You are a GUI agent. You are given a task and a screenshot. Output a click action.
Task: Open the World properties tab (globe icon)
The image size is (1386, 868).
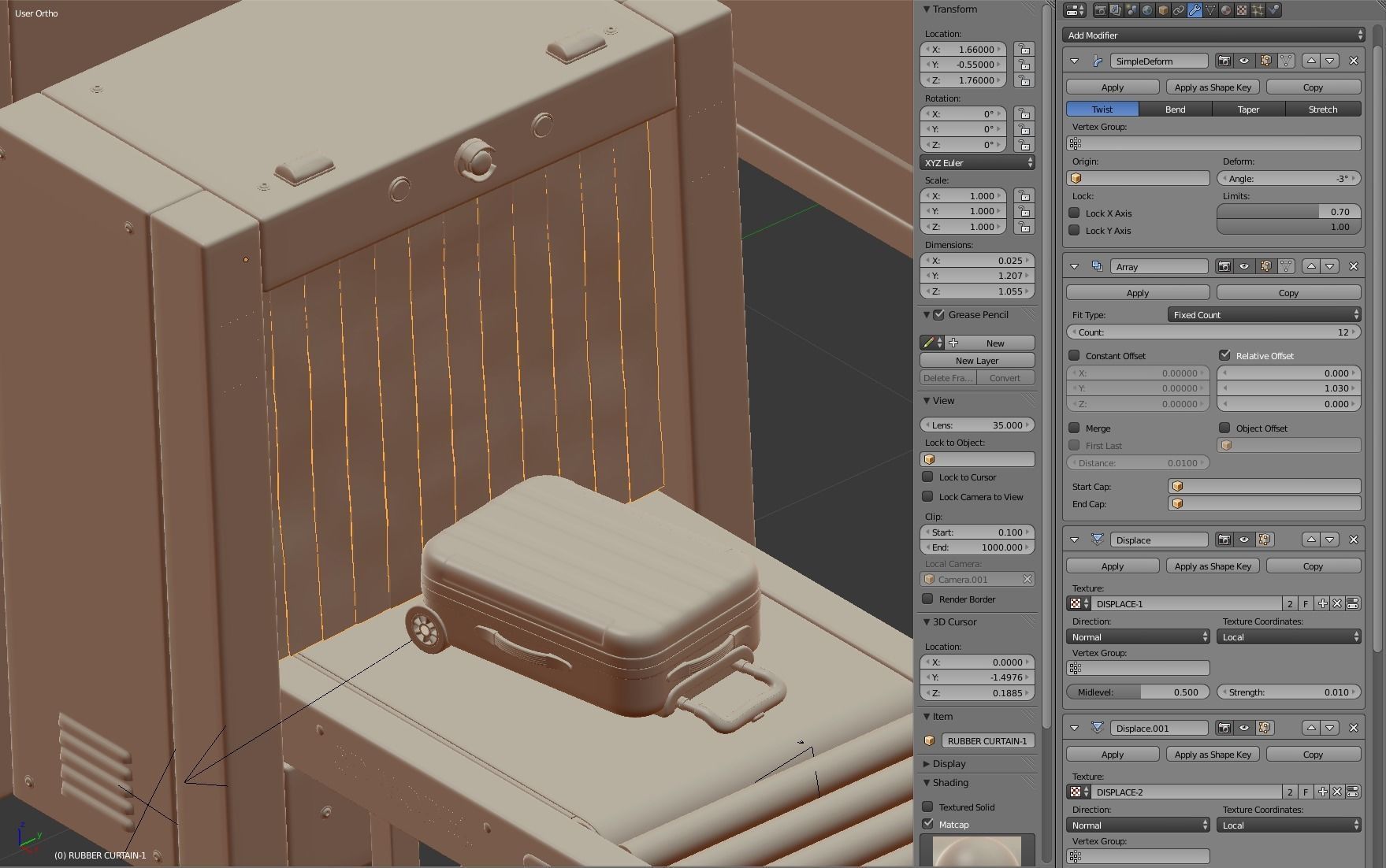coord(1147,10)
